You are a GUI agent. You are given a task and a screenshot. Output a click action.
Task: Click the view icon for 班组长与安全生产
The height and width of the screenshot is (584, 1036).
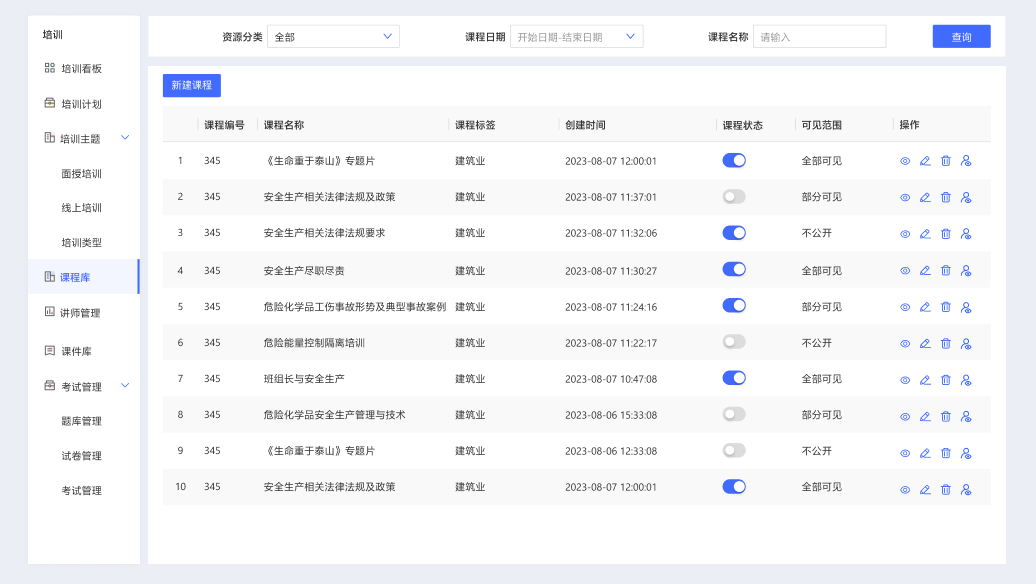point(905,379)
